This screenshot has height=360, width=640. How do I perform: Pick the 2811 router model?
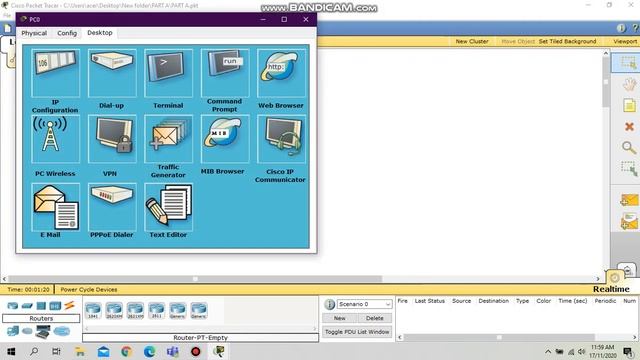[x=156, y=310]
